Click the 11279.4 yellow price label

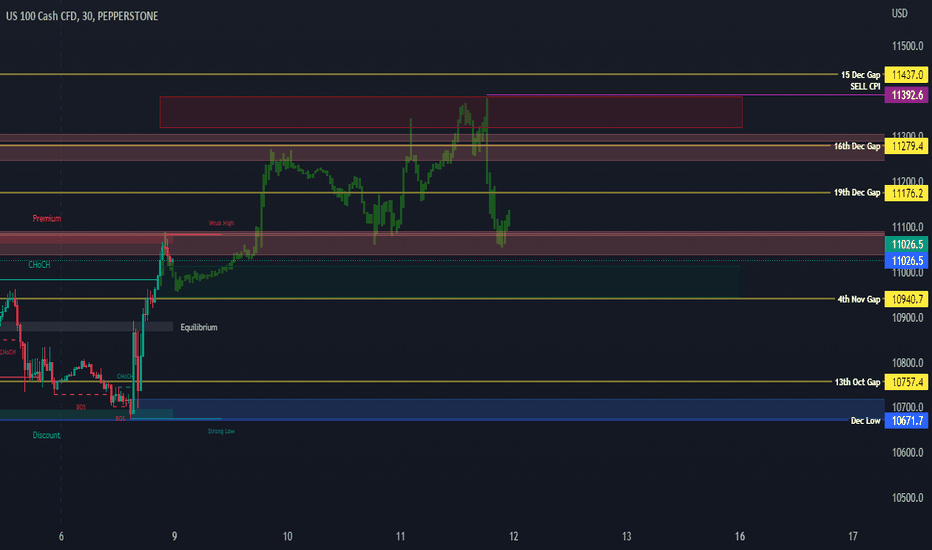906,146
